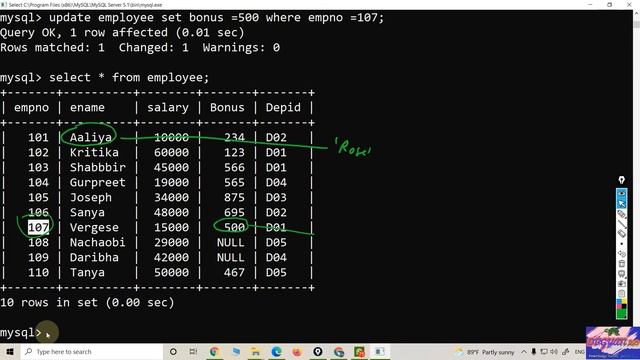Click '10 rows in set (0.00 sec)' line
This screenshot has width=640, height=360.
[x=87, y=303]
